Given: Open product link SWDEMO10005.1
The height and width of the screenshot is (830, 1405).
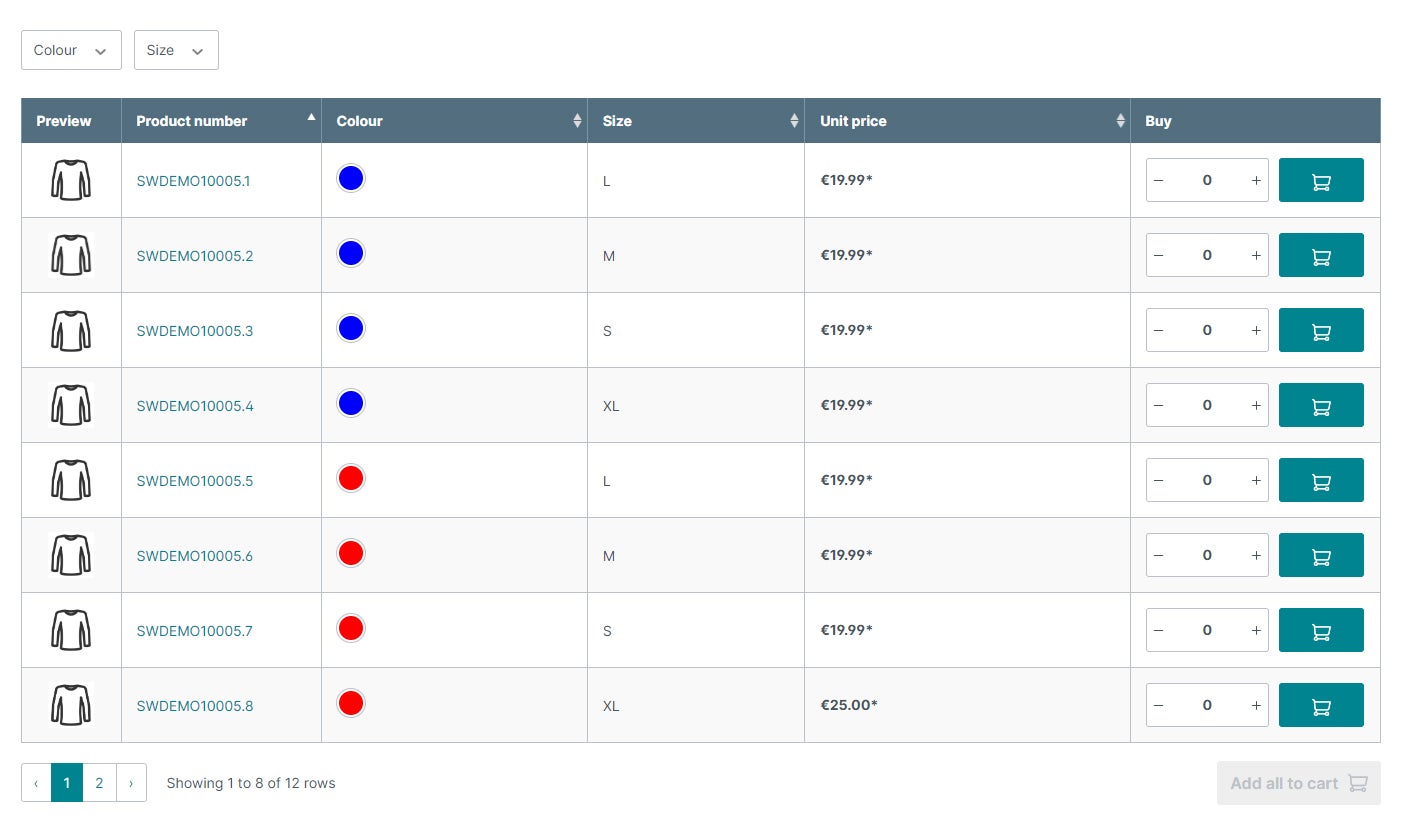Looking at the screenshot, I should [x=193, y=181].
